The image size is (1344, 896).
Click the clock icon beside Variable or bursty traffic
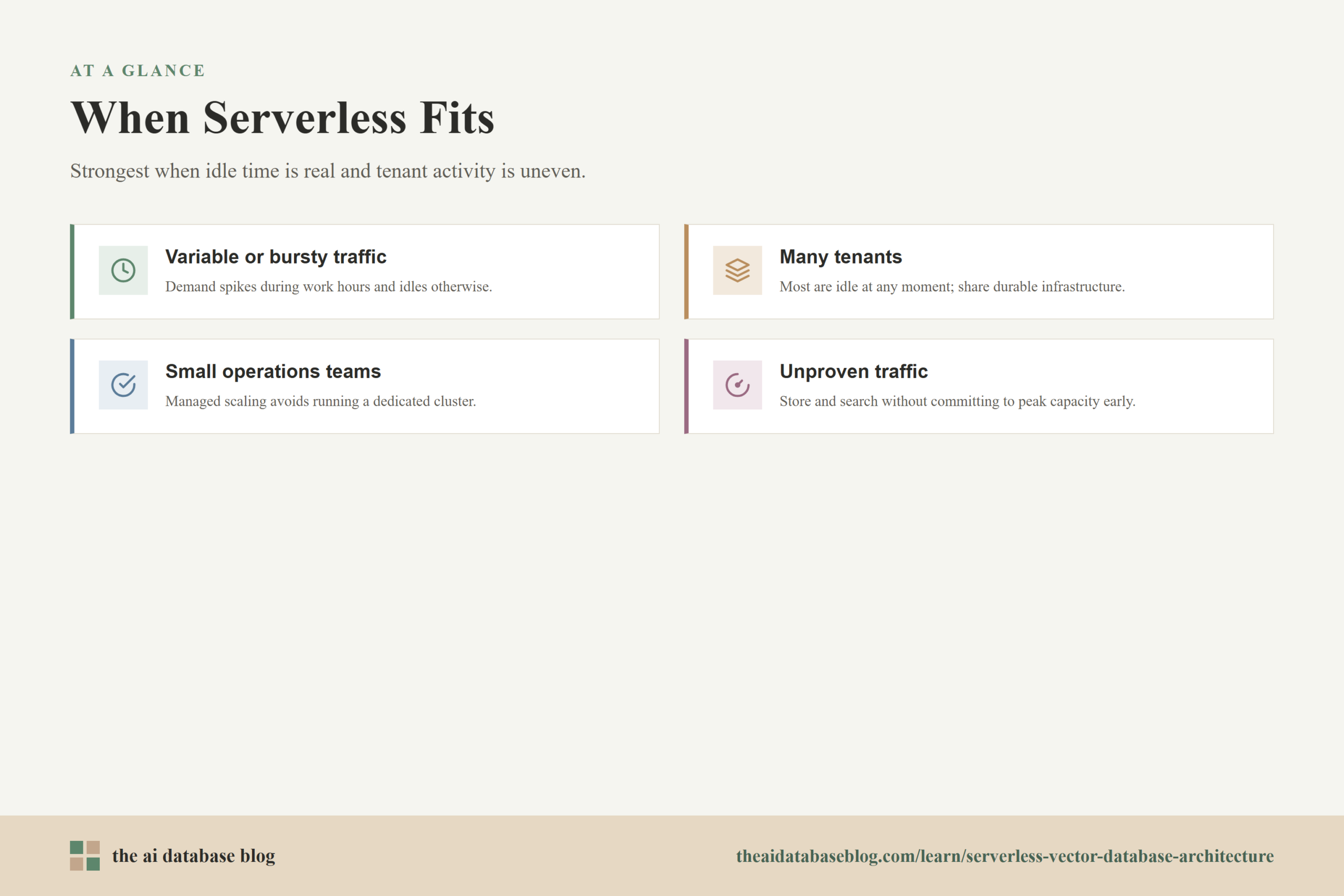pos(123,270)
